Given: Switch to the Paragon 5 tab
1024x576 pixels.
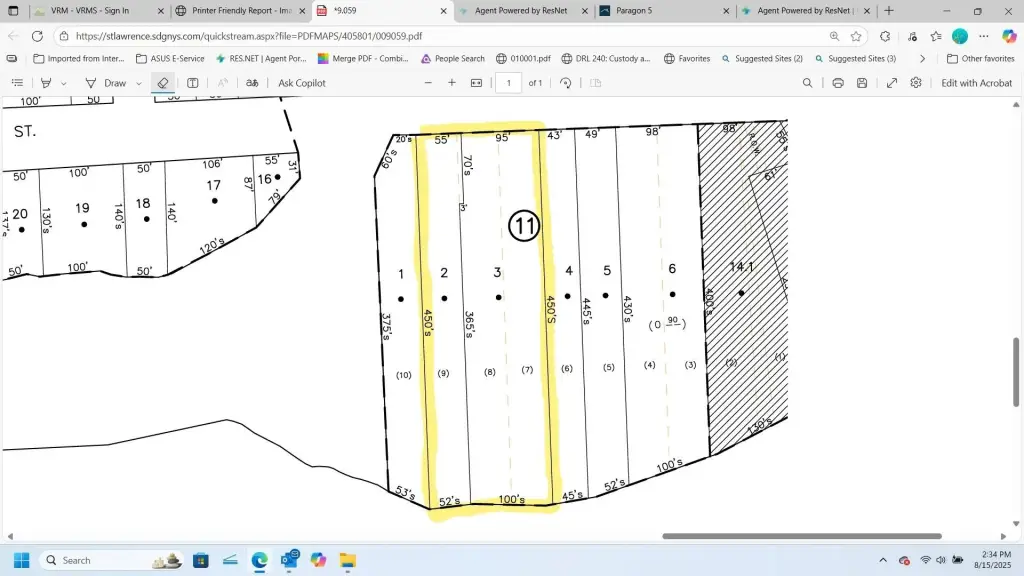Looking at the screenshot, I should coord(660,11).
